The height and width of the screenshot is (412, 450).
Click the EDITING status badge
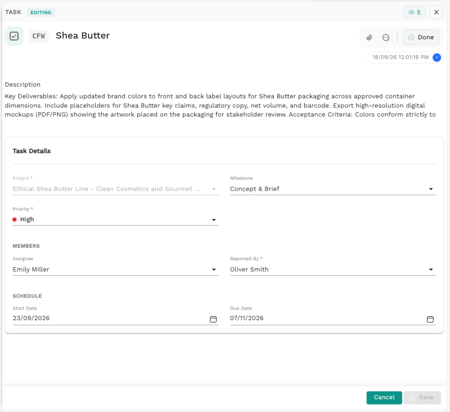pyautogui.click(x=41, y=12)
